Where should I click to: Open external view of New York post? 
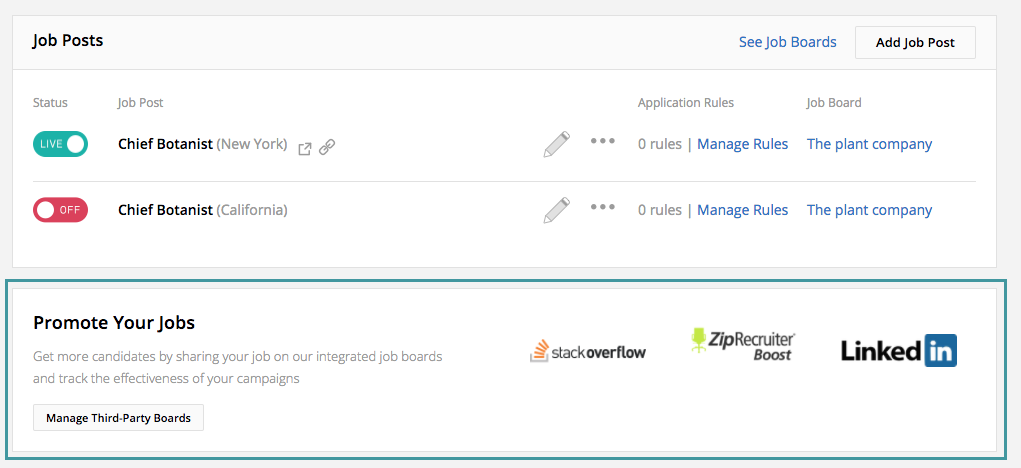click(304, 148)
